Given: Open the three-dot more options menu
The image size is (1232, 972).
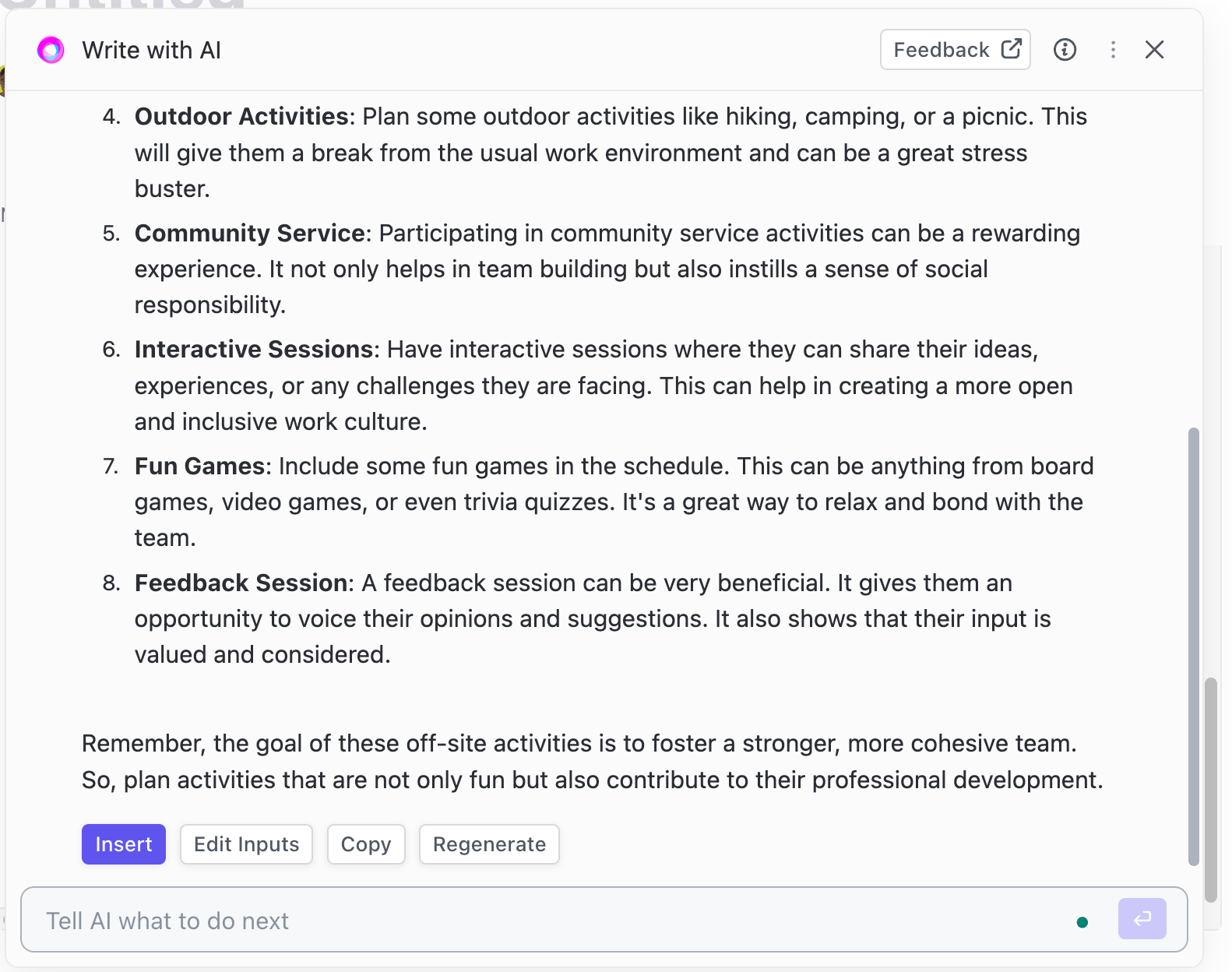Looking at the screenshot, I should click(x=1113, y=50).
